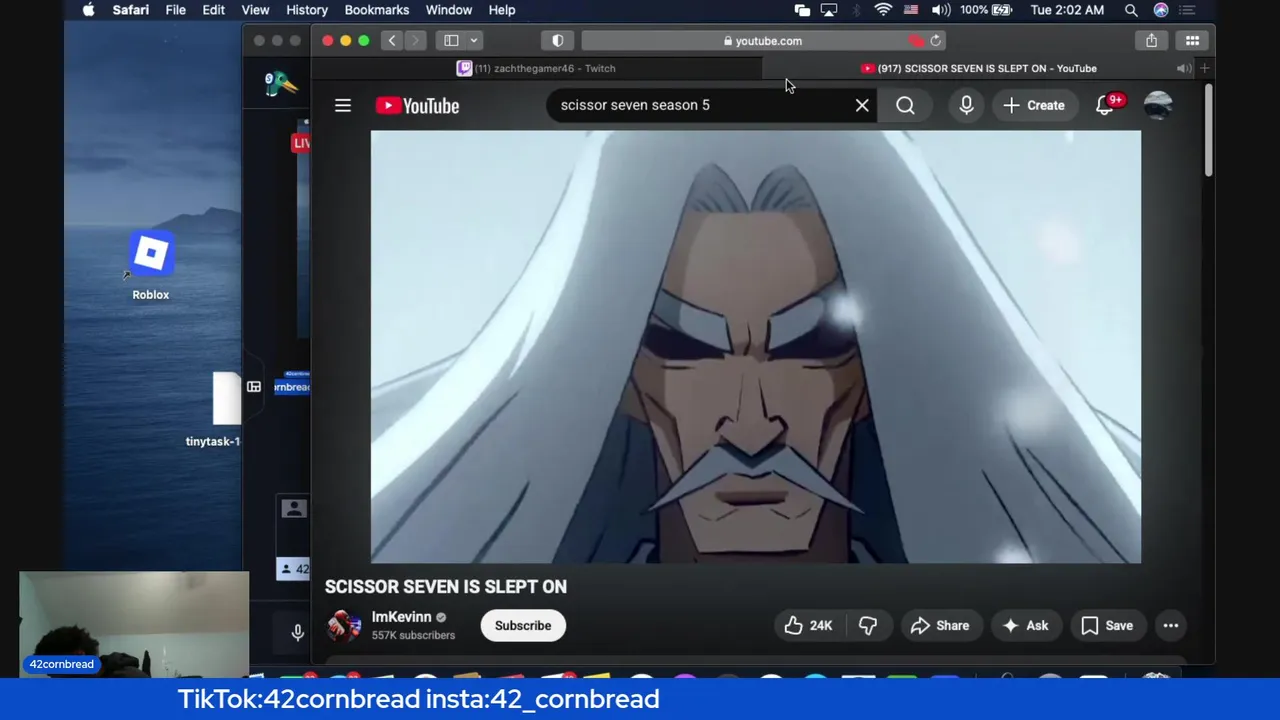The height and width of the screenshot is (720, 1280).
Task: Subscribe to the ImKevinn channel
Action: (523, 625)
